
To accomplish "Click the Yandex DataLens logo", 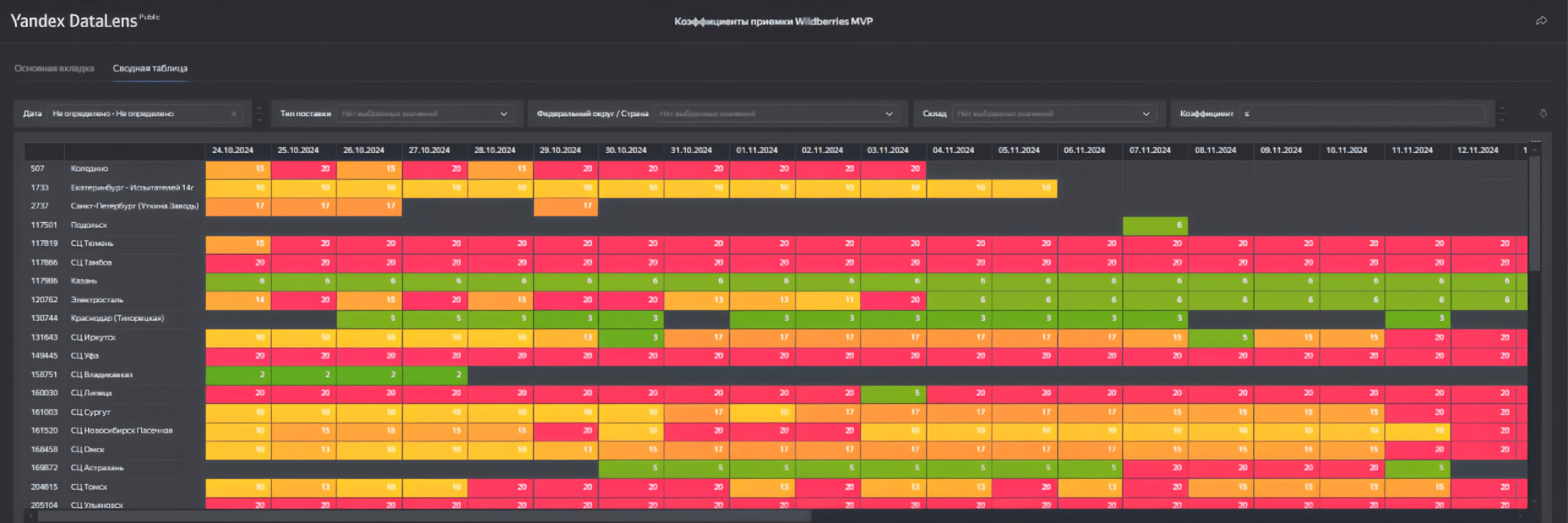I will click(x=74, y=21).
